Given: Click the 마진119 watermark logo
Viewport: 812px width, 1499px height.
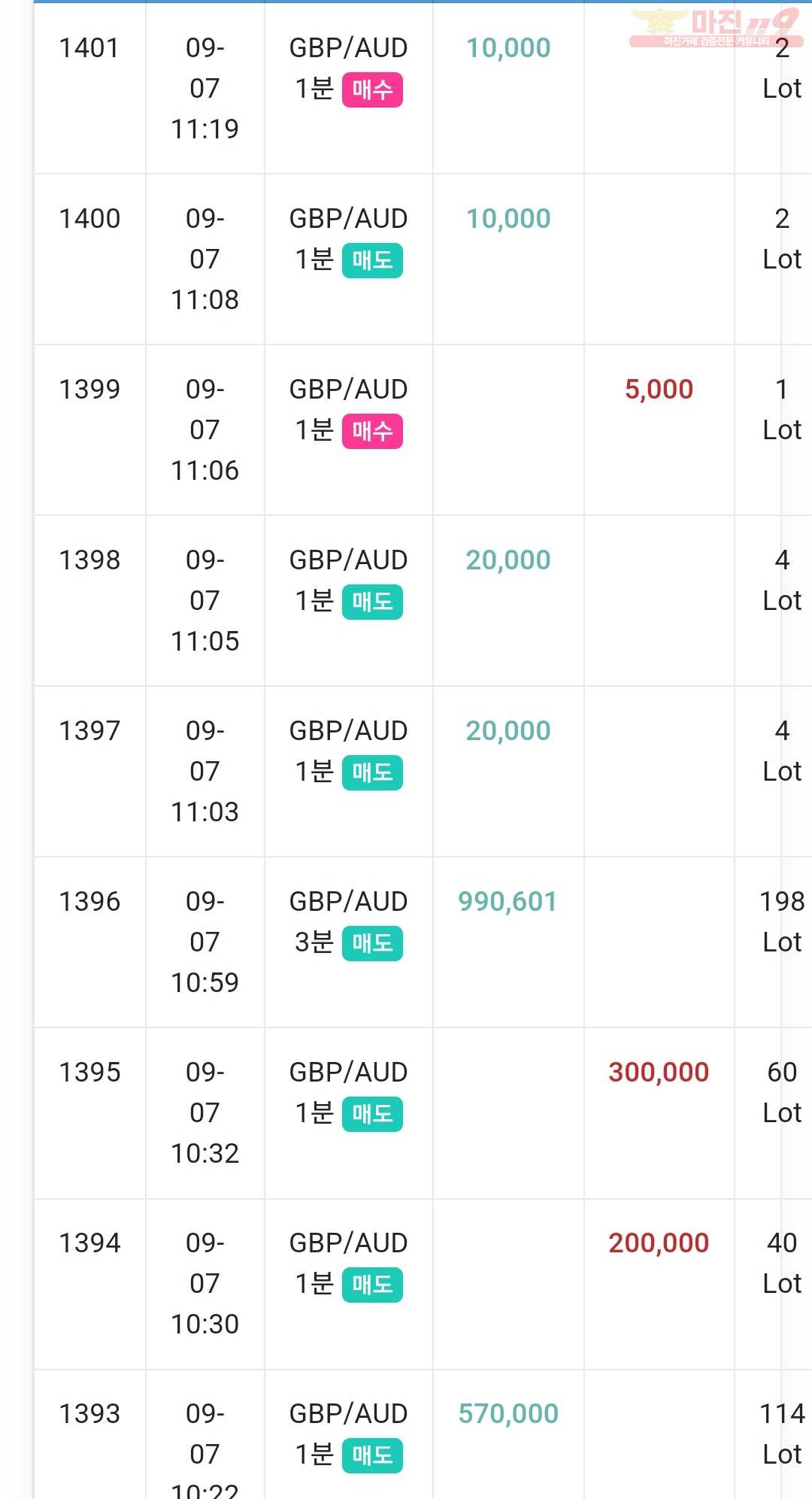Looking at the screenshot, I should coord(716,28).
